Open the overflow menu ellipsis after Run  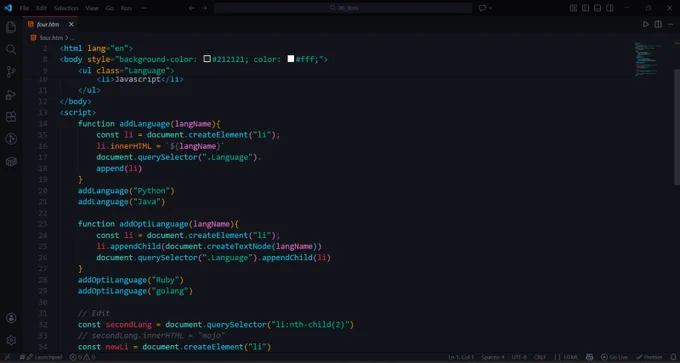[x=144, y=8]
